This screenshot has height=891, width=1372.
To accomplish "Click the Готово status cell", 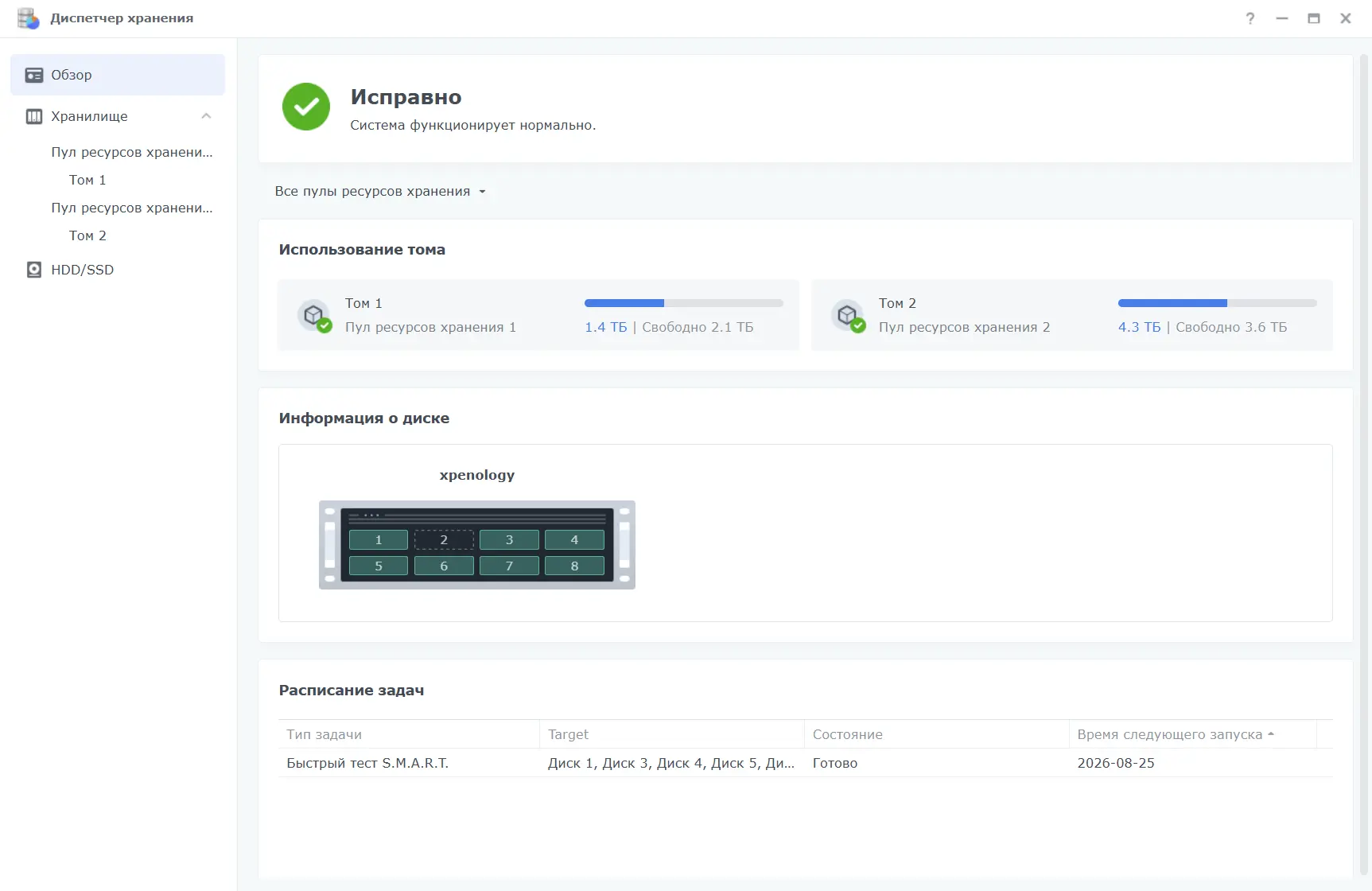I will point(835,763).
